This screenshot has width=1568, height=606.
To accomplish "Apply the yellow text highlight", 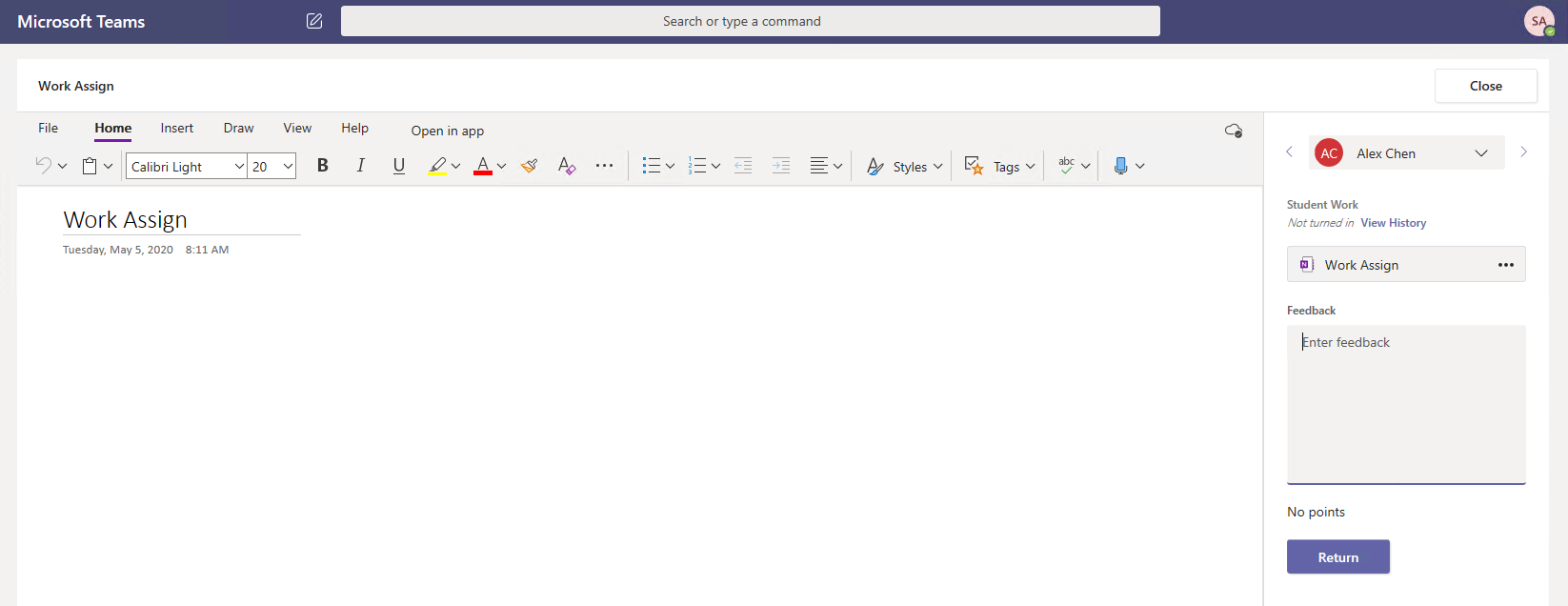I will [x=437, y=166].
